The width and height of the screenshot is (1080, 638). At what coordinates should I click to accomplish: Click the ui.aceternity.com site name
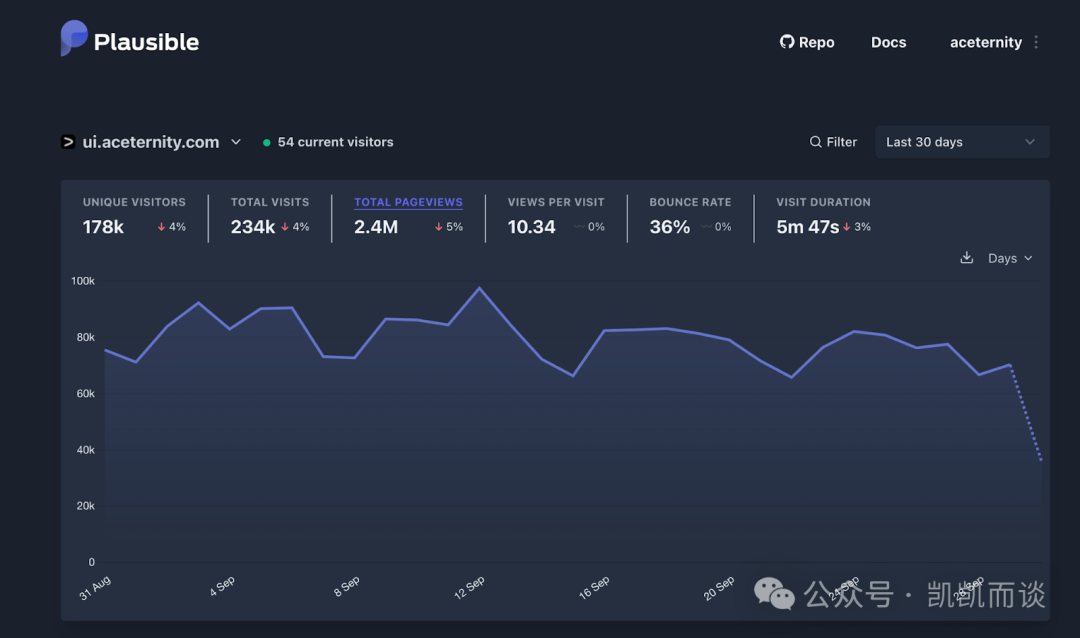[x=151, y=142]
